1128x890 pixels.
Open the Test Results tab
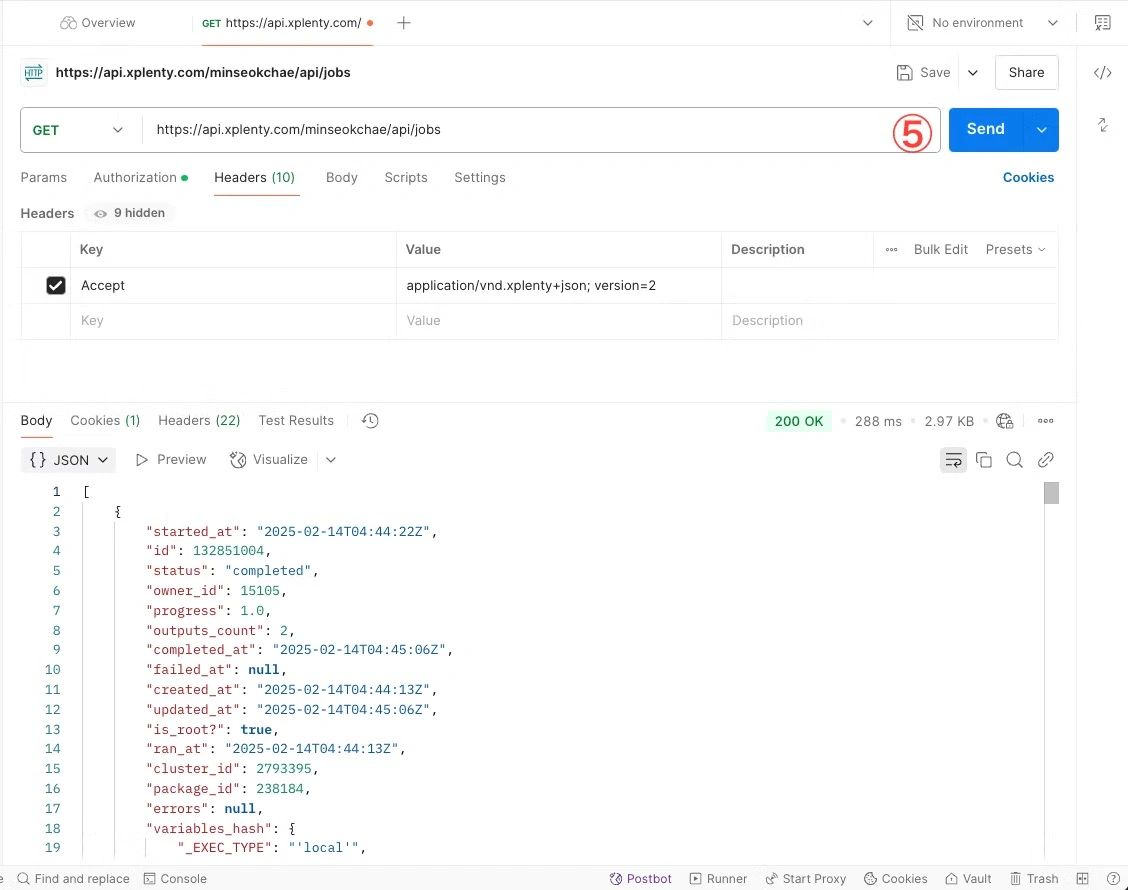pos(296,421)
